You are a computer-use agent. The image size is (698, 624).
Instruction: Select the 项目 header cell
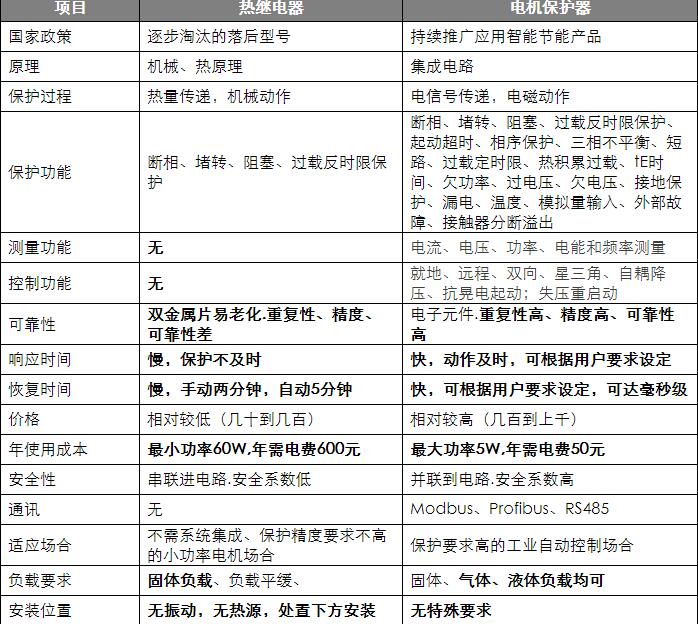pos(69,8)
